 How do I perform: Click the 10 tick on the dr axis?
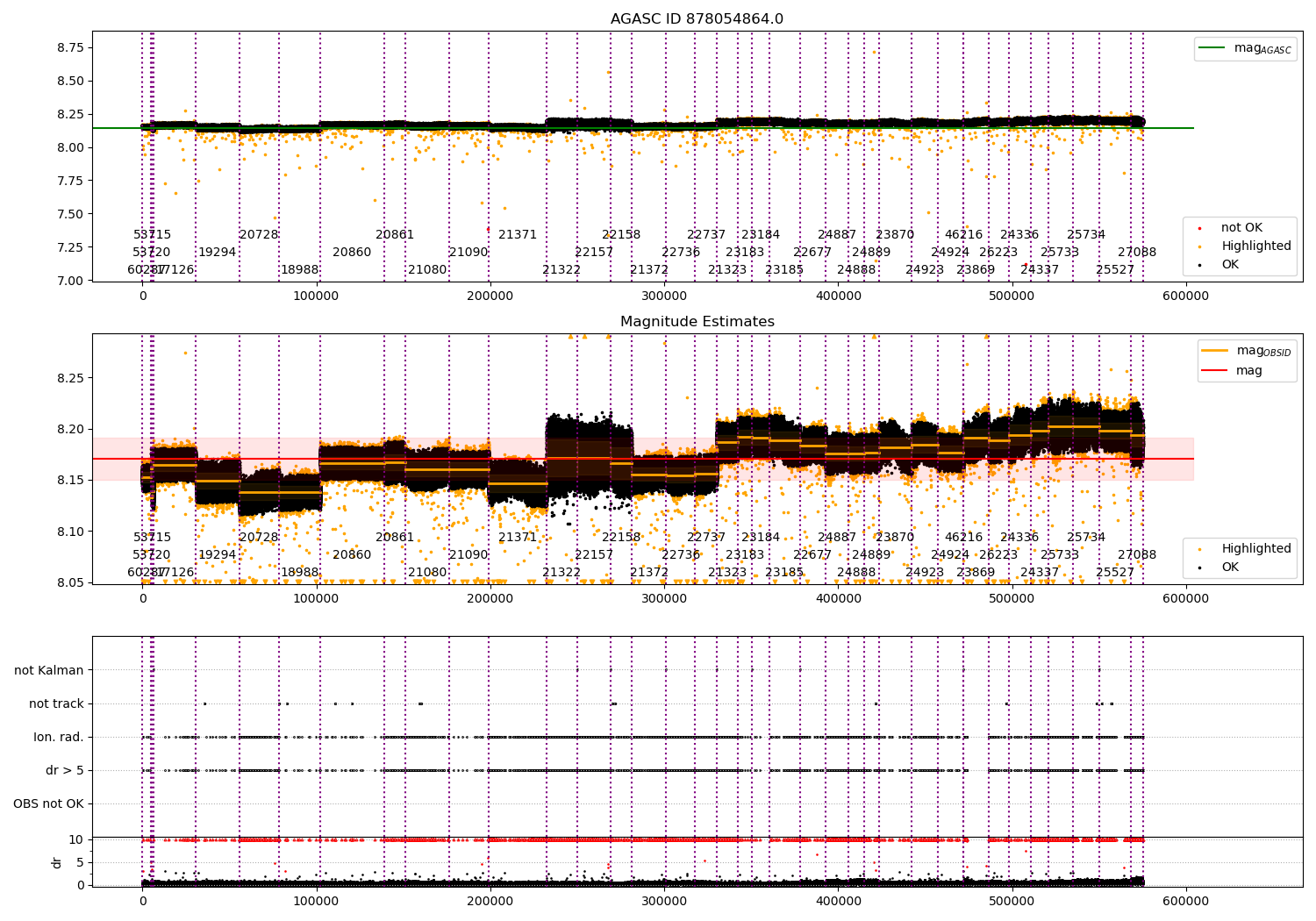point(76,839)
